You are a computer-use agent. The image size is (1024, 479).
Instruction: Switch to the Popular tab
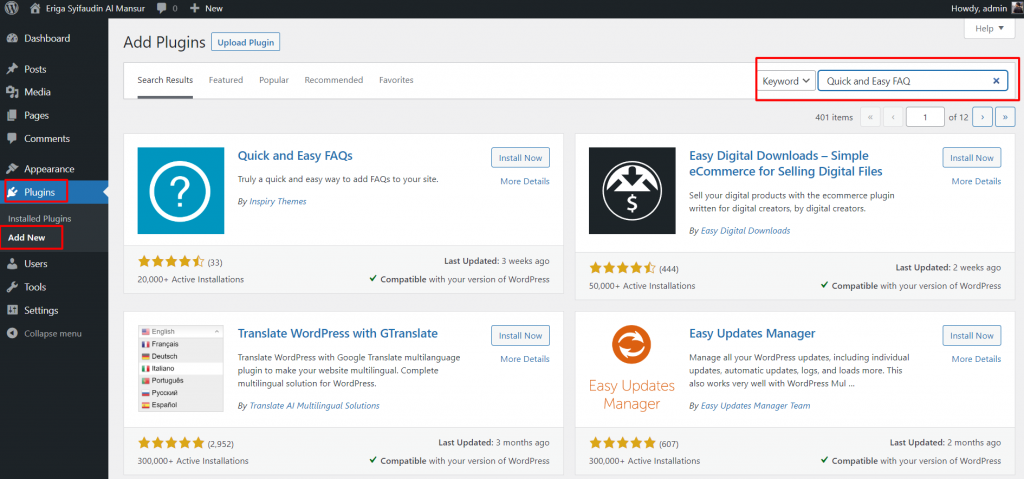[x=274, y=80]
